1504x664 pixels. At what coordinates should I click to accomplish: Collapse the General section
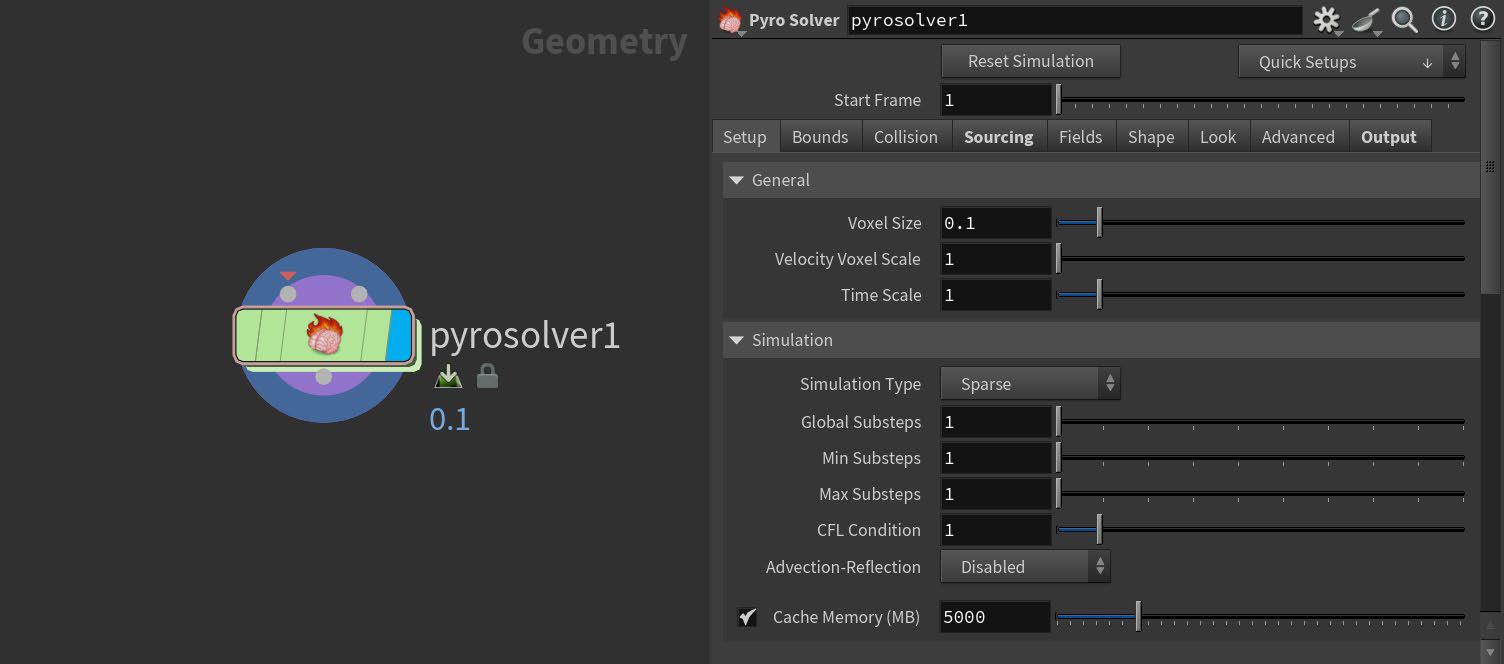click(737, 180)
